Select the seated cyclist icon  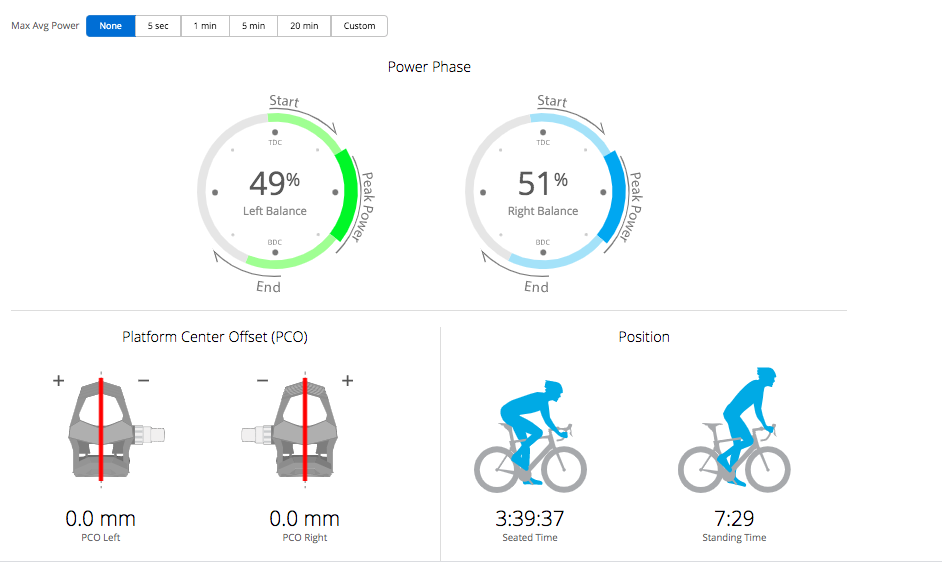pos(530,434)
